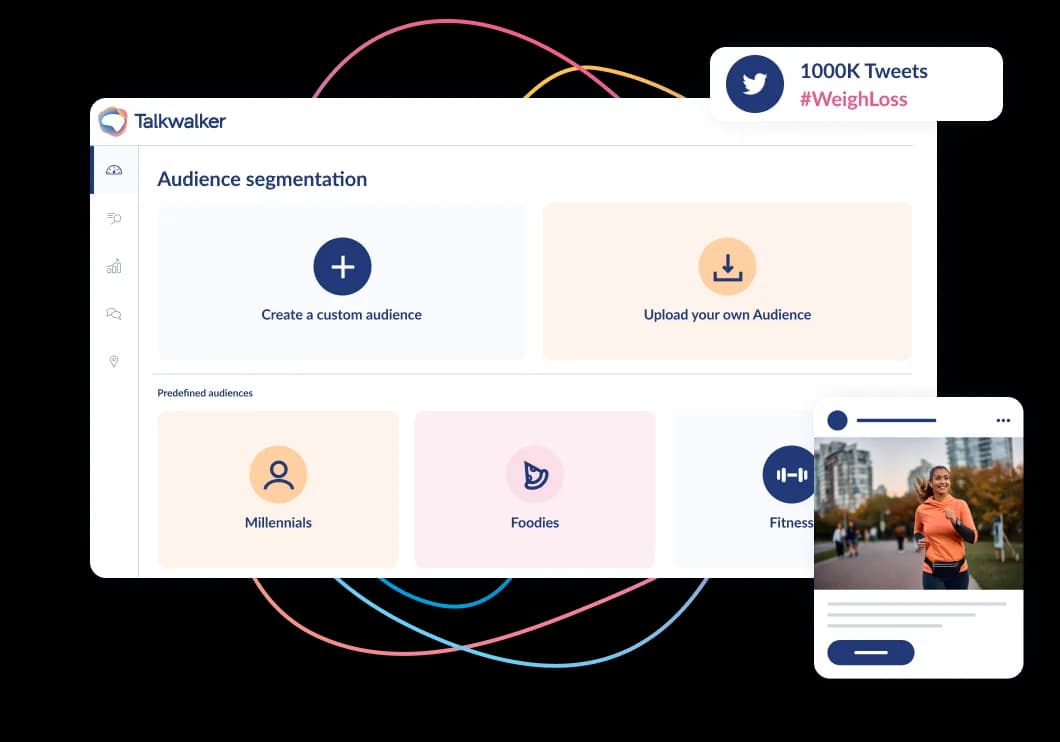Click the plus icon to create audience

(342, 267)
